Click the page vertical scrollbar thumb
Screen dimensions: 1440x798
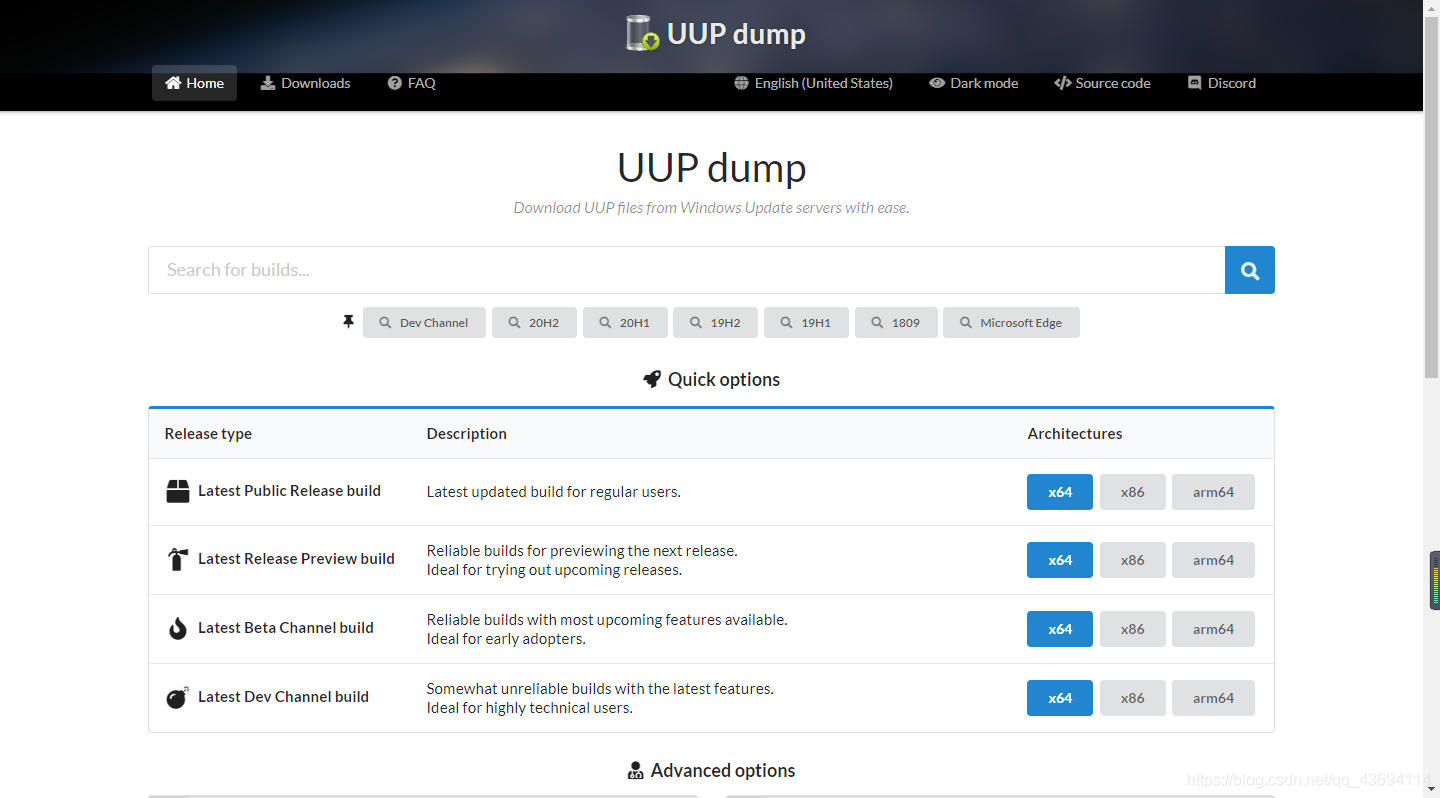(x=1431, y=198)
